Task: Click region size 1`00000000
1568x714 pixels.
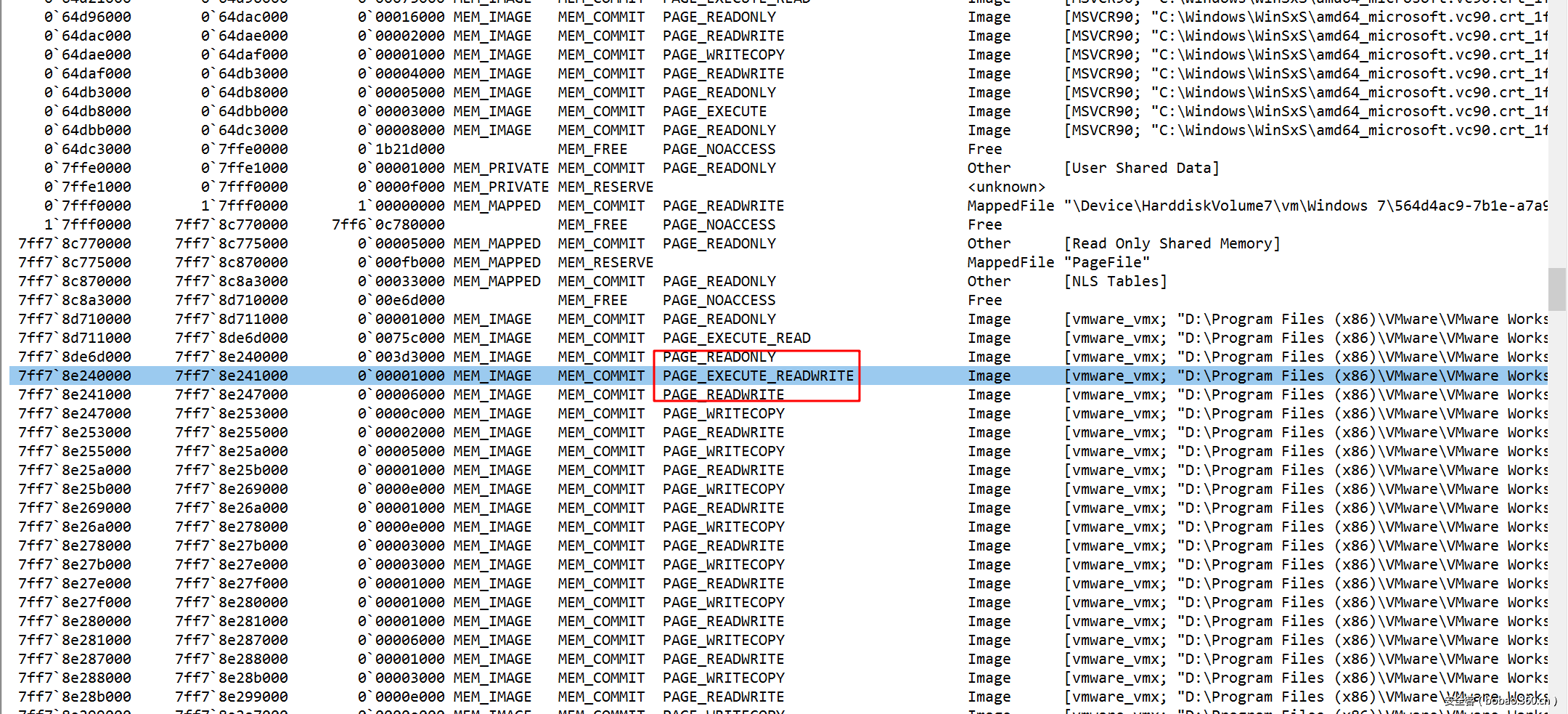Action: click(401, 206)
